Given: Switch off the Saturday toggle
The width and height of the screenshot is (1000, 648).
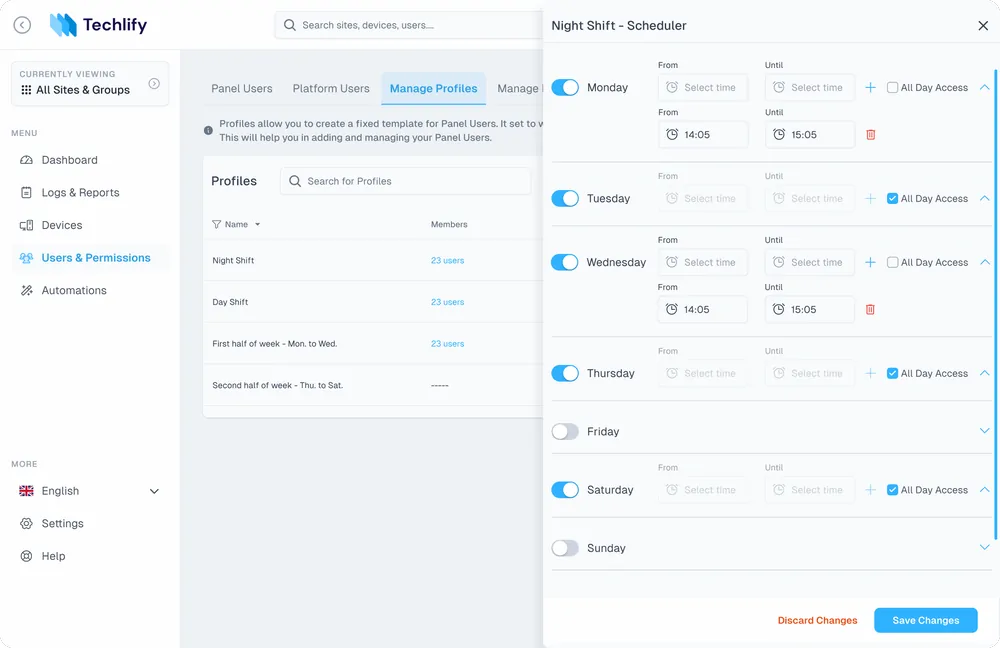Looking at the screenshot, I should pos(565,490).
